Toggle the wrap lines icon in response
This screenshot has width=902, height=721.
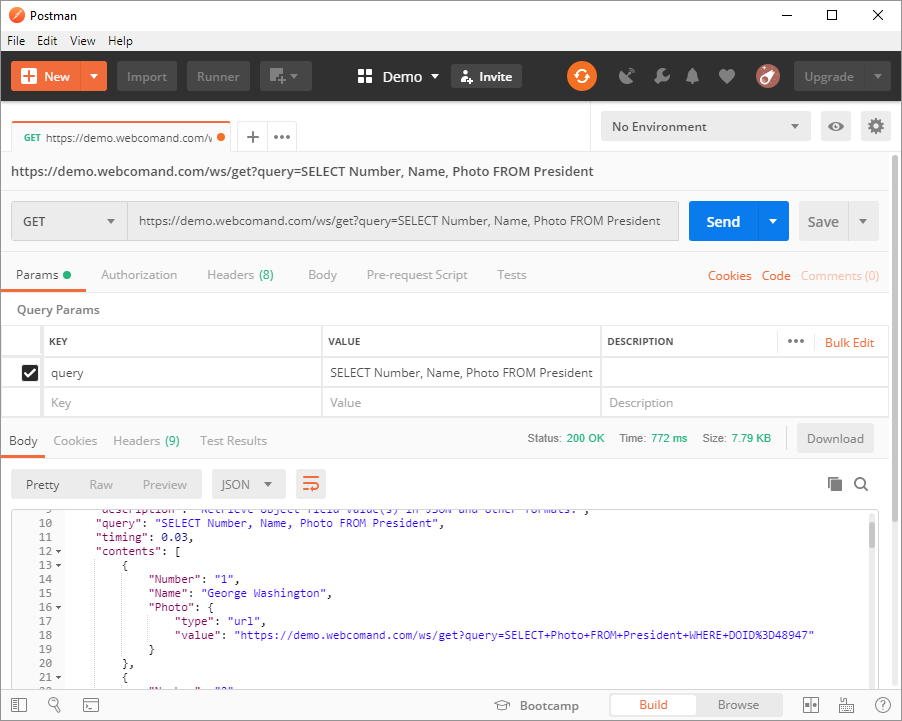click(311, 485)
